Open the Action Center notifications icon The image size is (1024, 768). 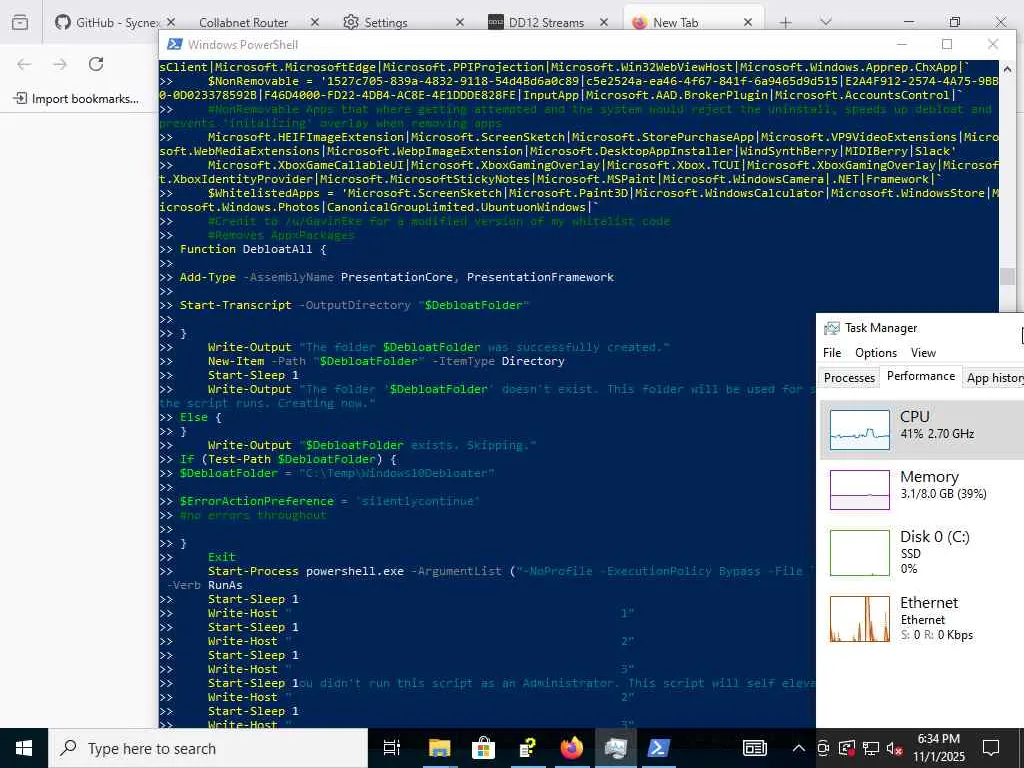click(991, 748)
